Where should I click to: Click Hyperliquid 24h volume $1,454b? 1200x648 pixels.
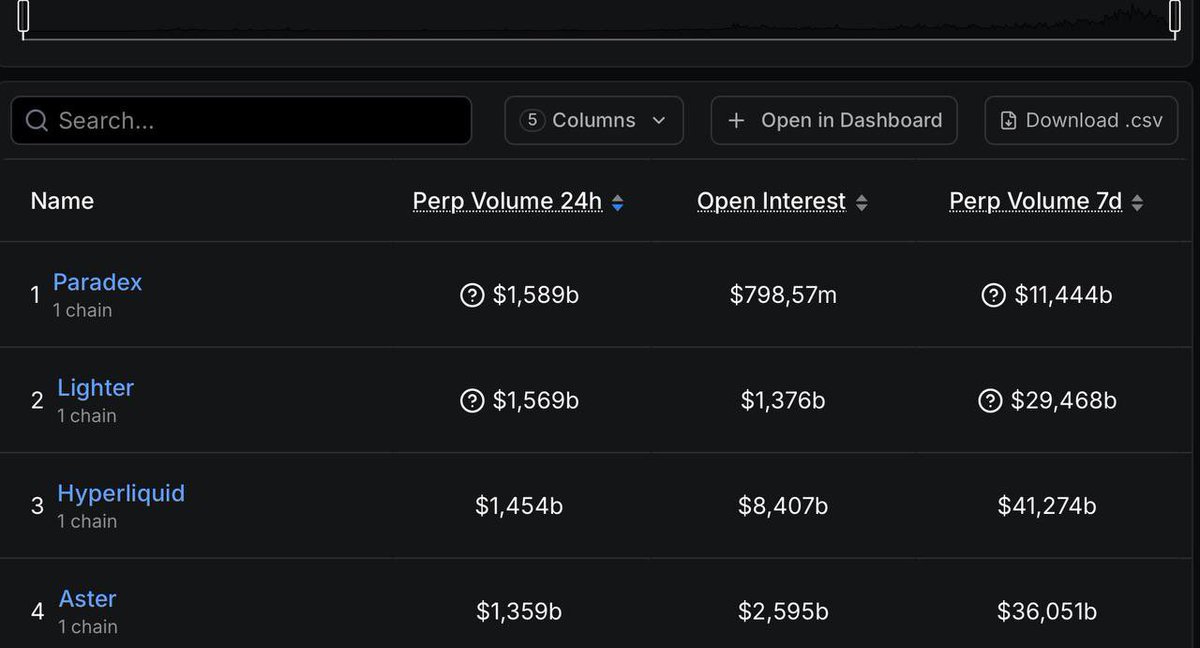click(x=519, y=506)
